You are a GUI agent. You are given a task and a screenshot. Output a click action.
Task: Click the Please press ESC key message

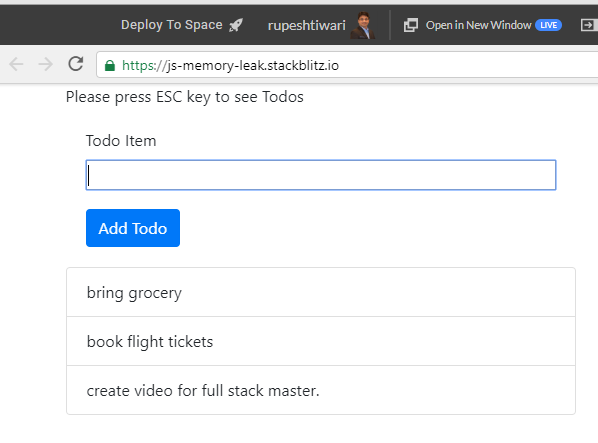pos(185,97)
